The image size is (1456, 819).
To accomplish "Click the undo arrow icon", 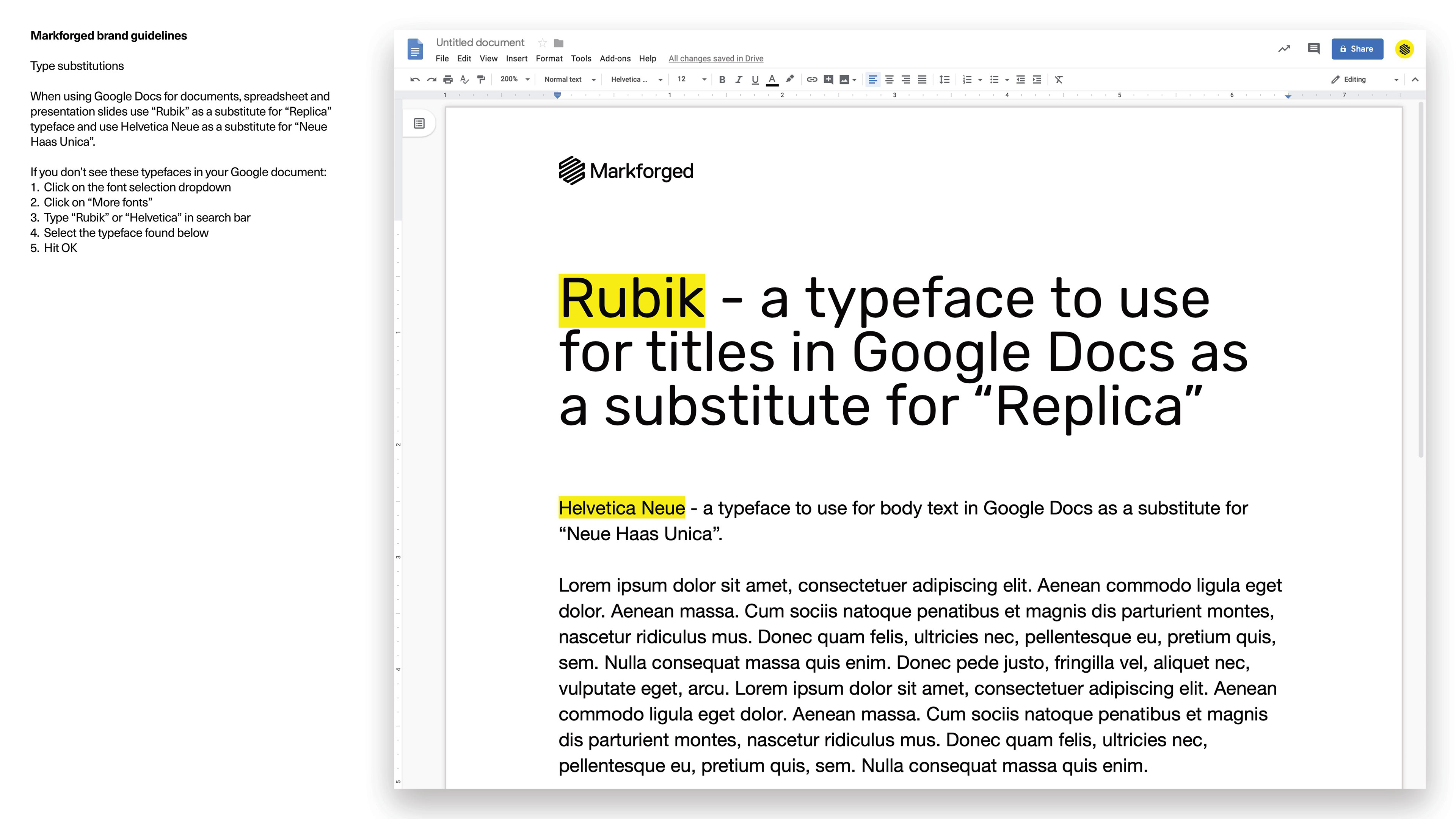I will [414, 80].
